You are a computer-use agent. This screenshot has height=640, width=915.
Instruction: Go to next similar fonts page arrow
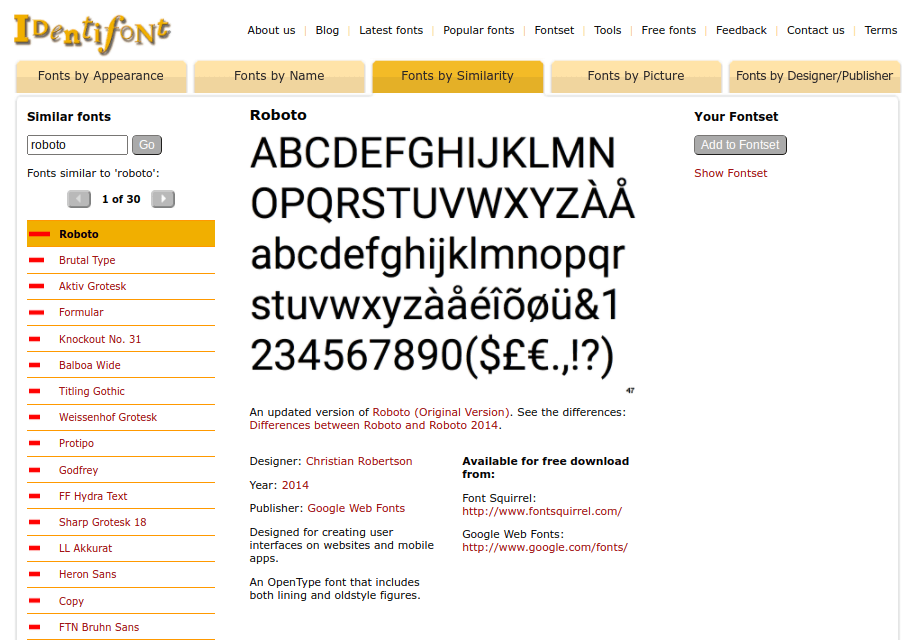click(x=163, y=199)
